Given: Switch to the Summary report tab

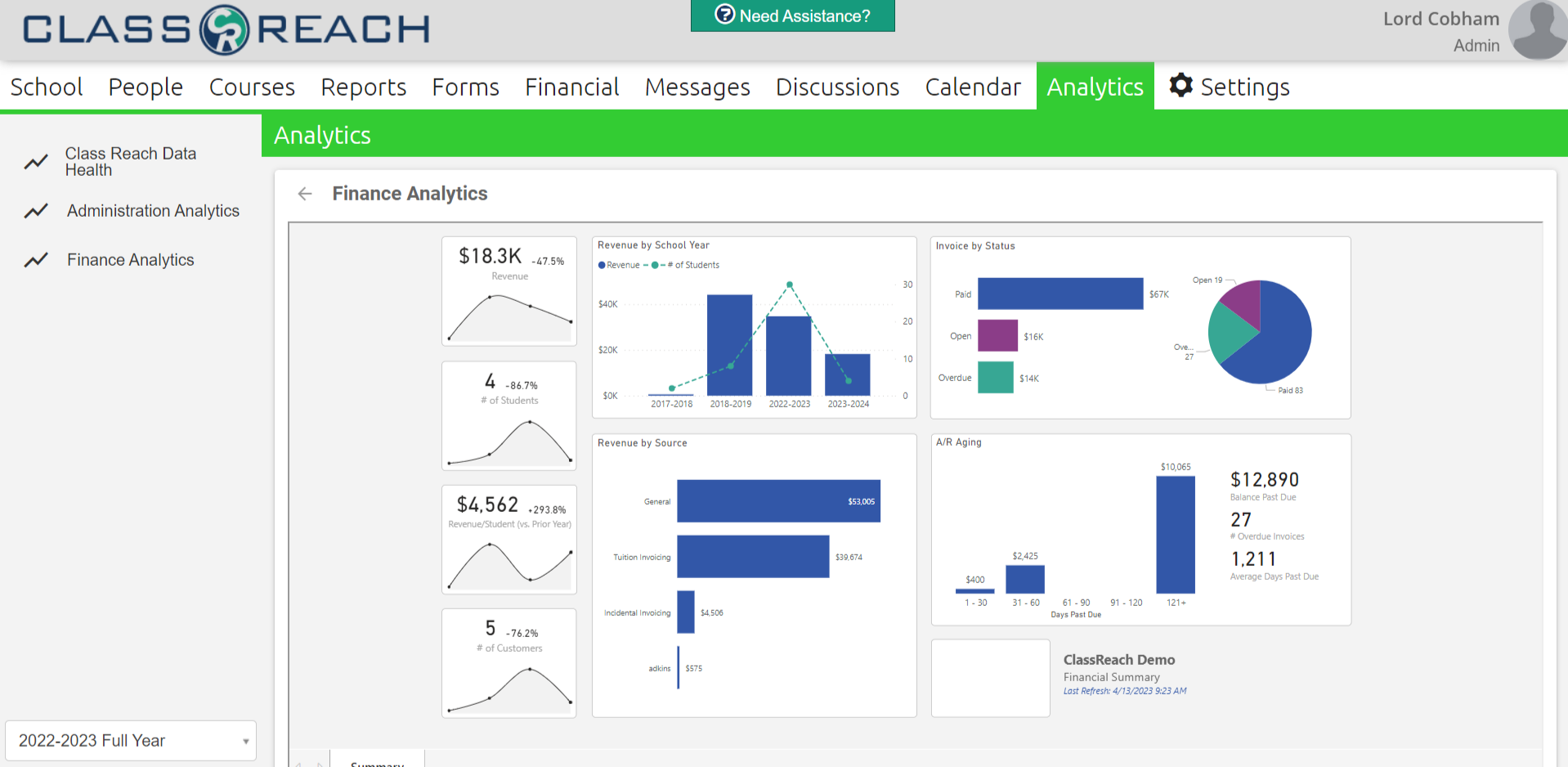Looking at the screenshot, I should (376, 761).
